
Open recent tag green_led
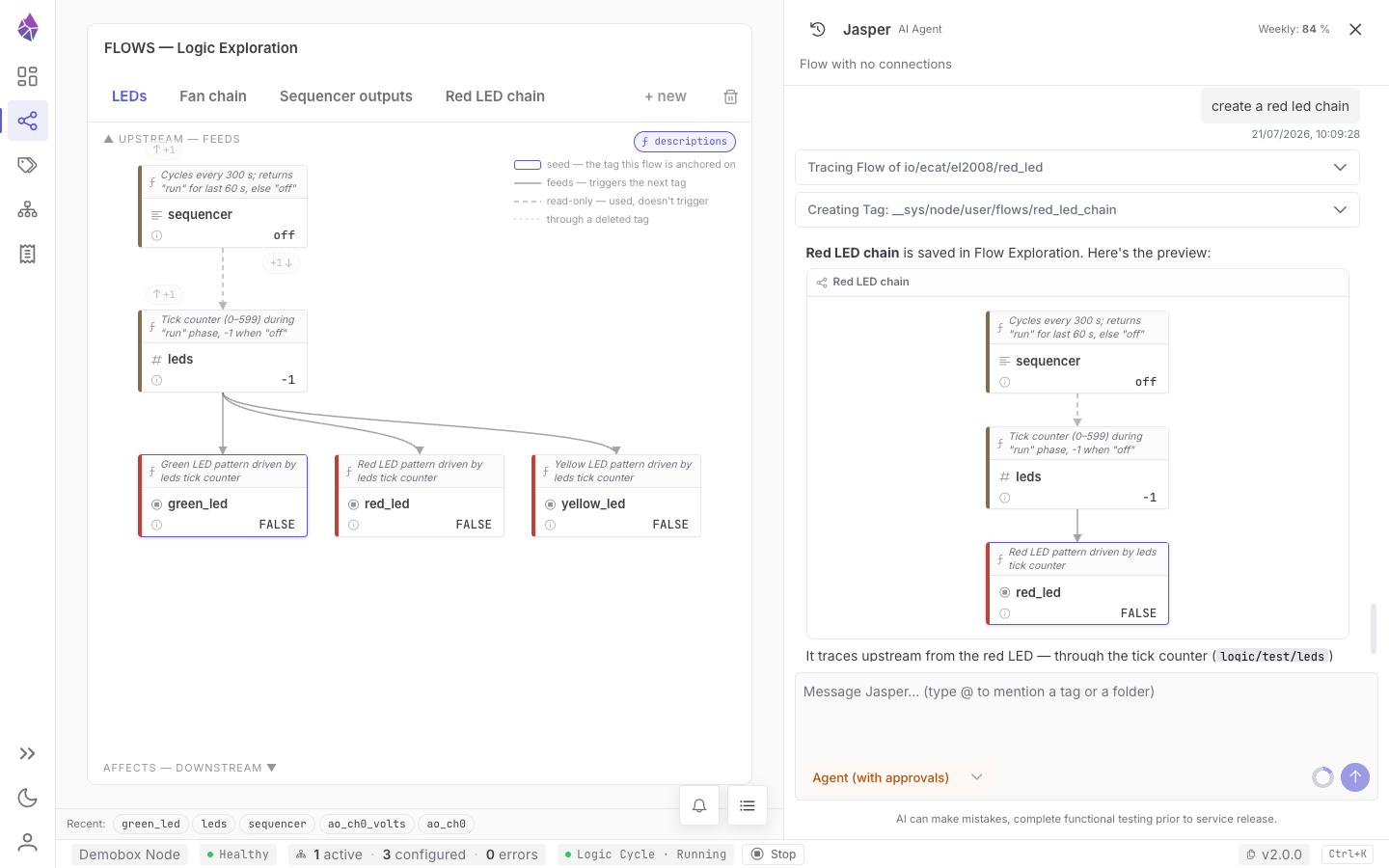tap(151, 824)
